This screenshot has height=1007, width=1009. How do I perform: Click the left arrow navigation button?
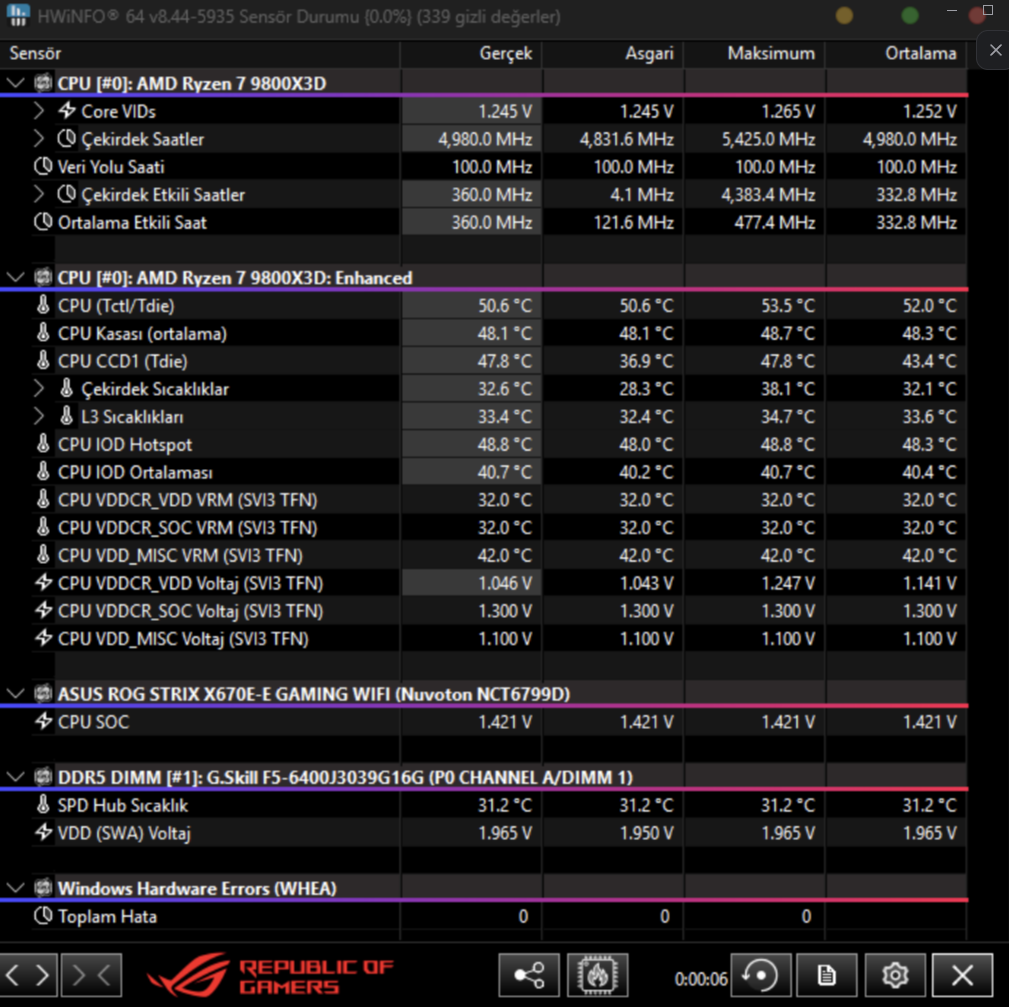(13, 975)
